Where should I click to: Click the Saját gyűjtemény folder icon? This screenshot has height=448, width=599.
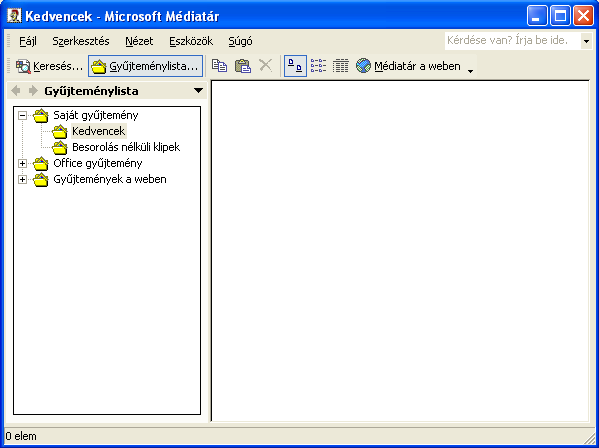click(40, 116)
